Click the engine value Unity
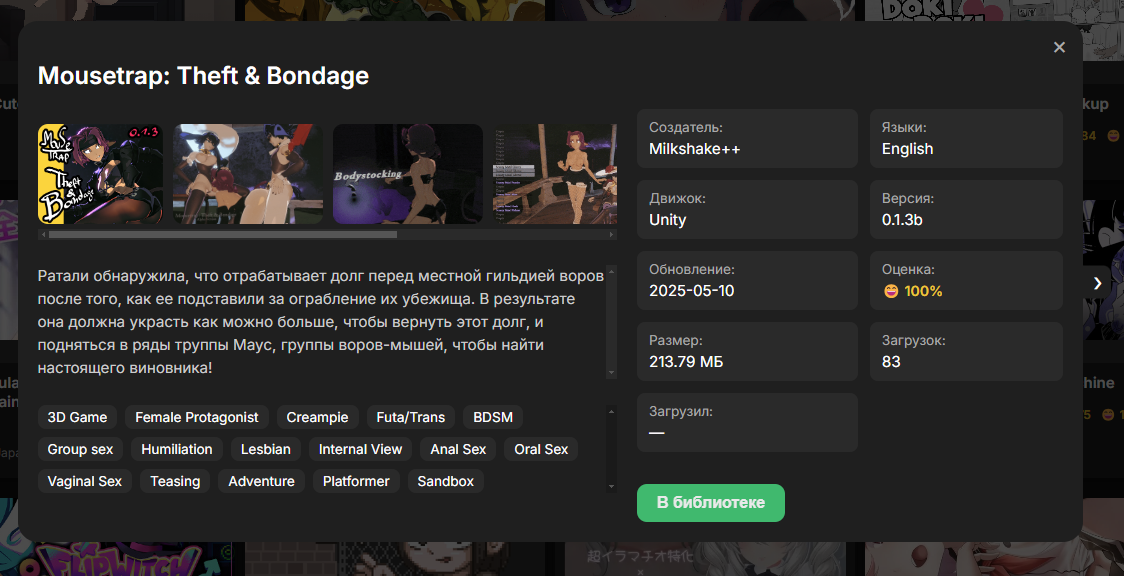Screen dimensions: 1124x576 click(667, 220)
